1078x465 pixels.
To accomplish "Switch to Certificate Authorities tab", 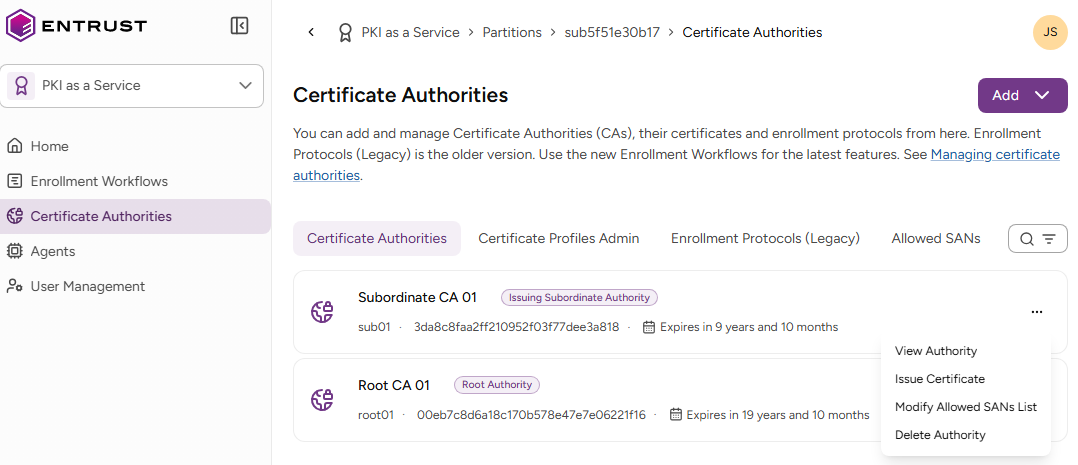I will [x=377, y=239].
